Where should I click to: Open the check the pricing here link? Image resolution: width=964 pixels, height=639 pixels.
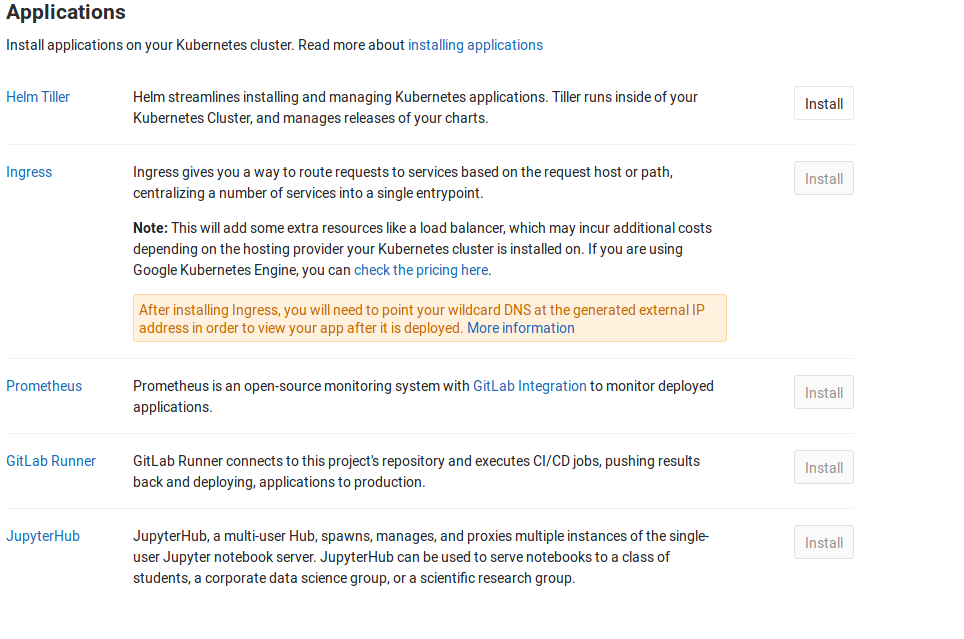pyautogui.click(x=420, y=270)
